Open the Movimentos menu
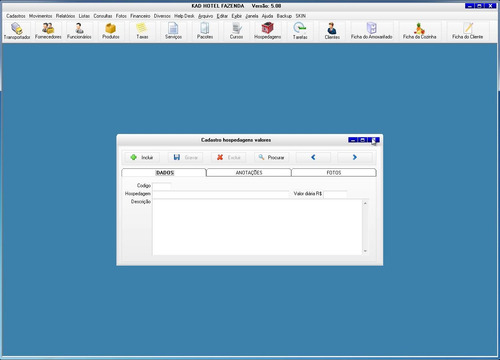500x360 pixels. click(x=41, y=16)
